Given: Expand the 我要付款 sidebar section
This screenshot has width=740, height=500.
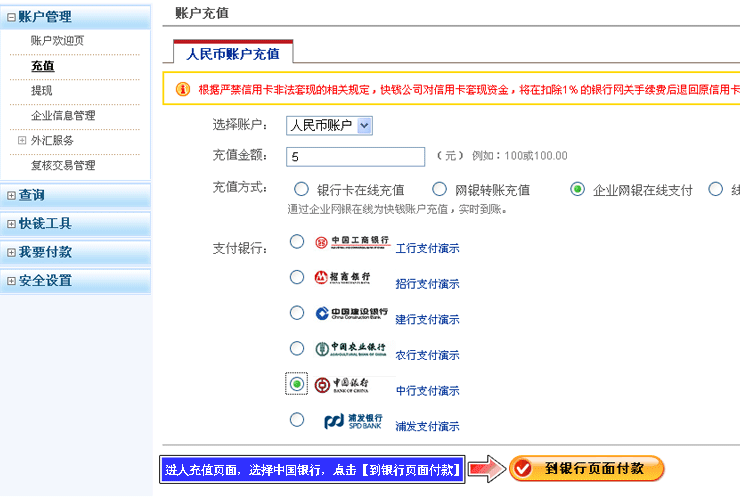Looking at the screenshot, I should pyautogui.click(x=11, y=253).
